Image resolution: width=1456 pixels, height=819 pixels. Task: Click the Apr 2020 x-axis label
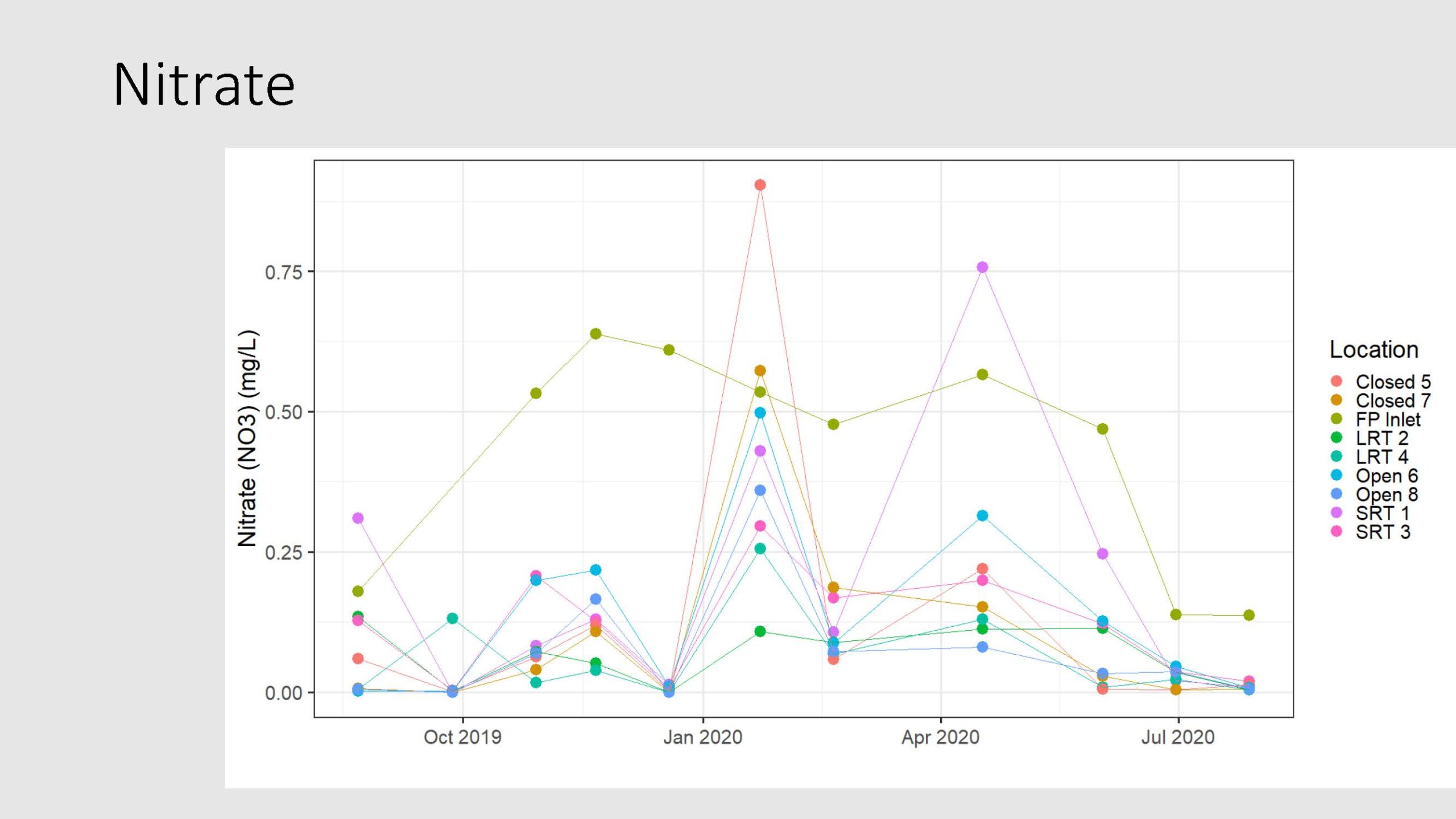(x=940, y=737)
